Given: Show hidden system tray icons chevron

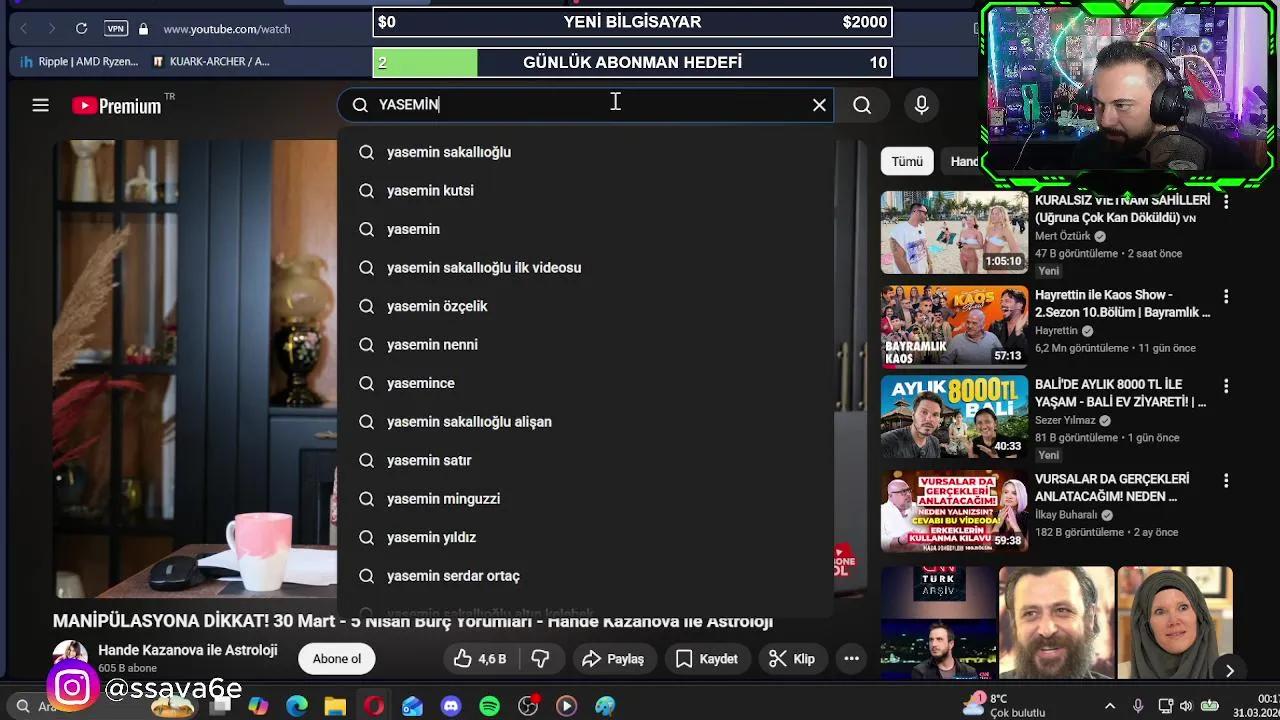Looking at the screenshot, I should (x=1109, y=706).
